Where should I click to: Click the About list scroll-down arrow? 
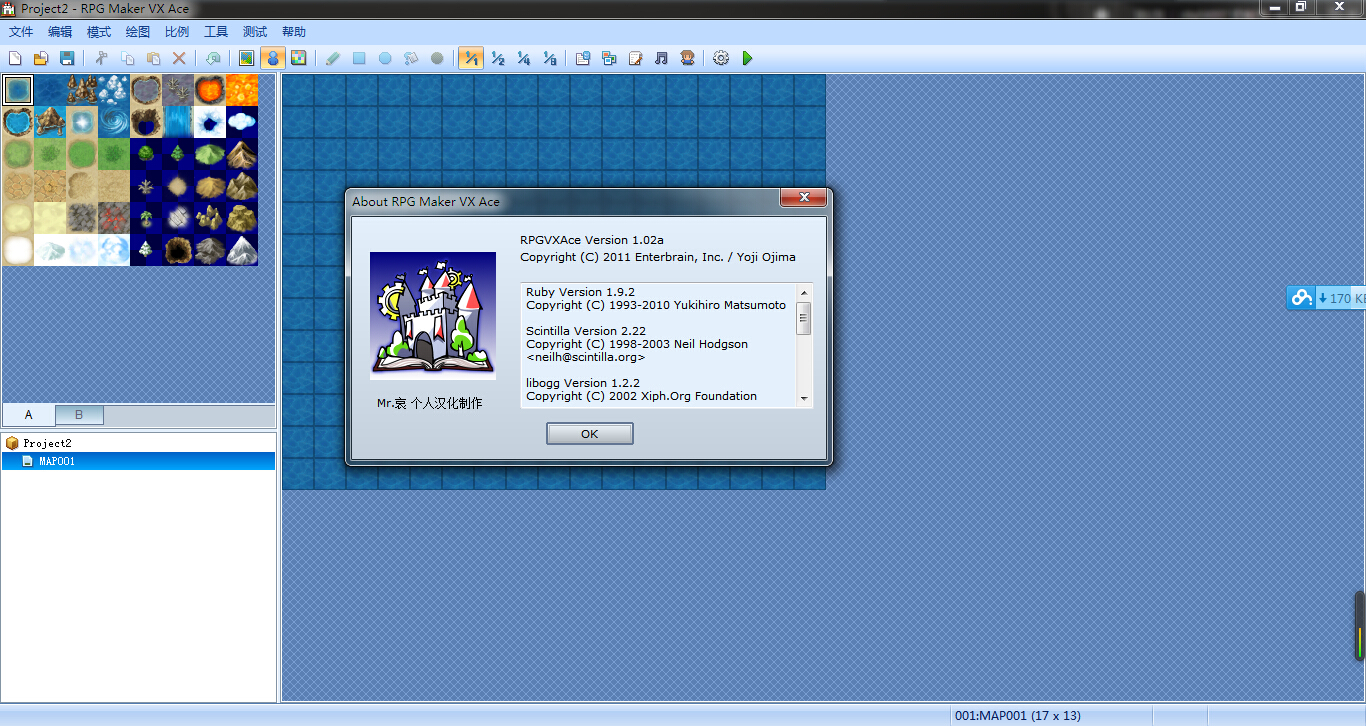(x=804, y=399)
